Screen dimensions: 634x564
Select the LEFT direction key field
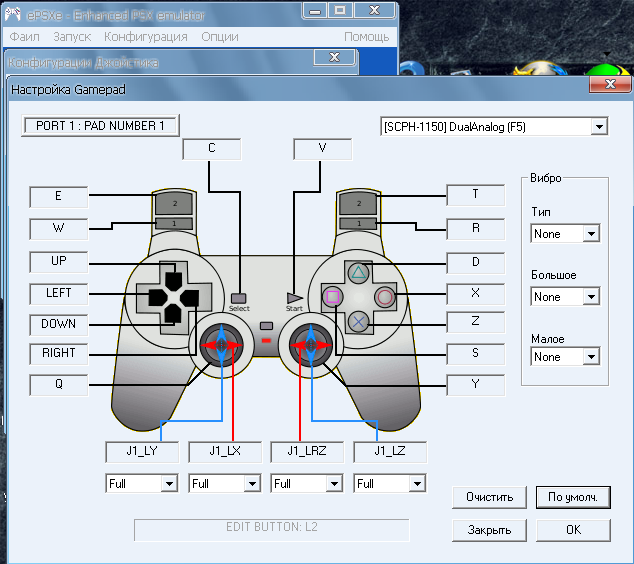(59, 294)
